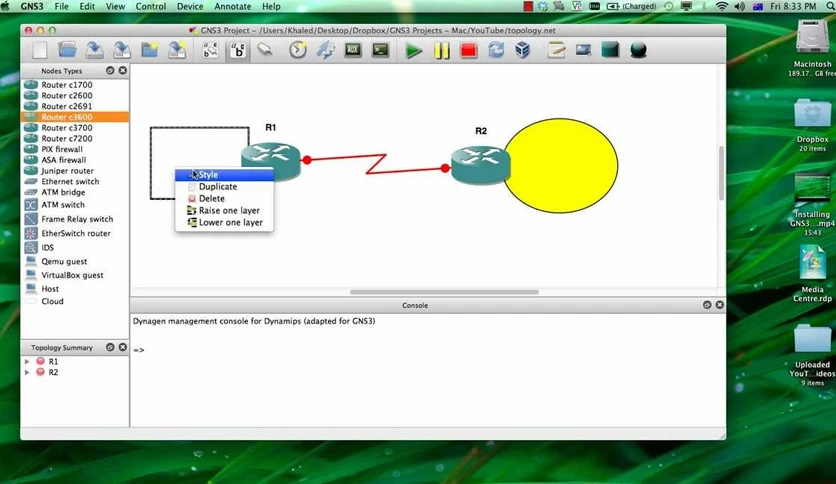Close the Topology Summary panel
The image size is (836, 484).
click(123, 347)
